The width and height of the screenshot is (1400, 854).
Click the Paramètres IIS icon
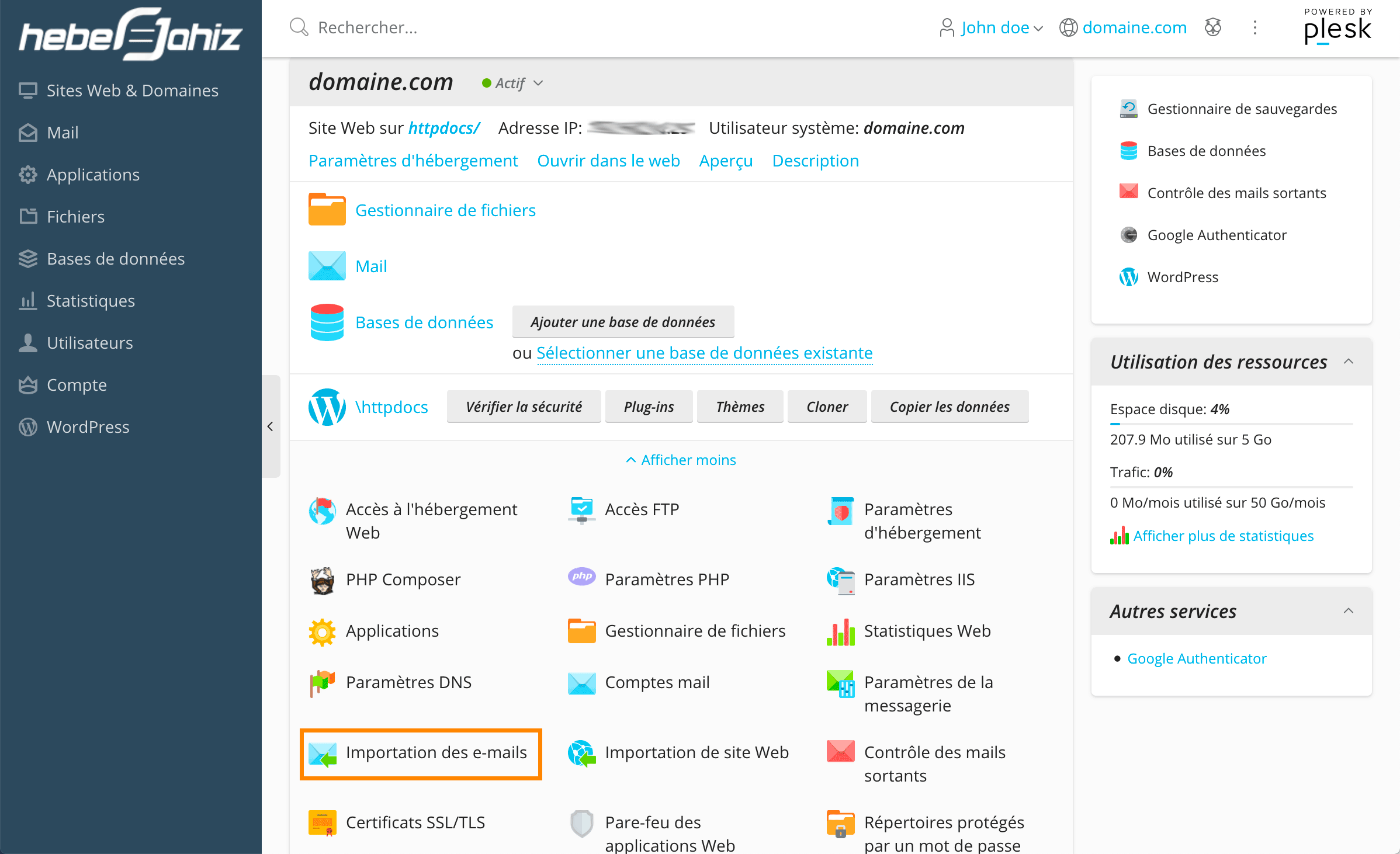point(841,580)
